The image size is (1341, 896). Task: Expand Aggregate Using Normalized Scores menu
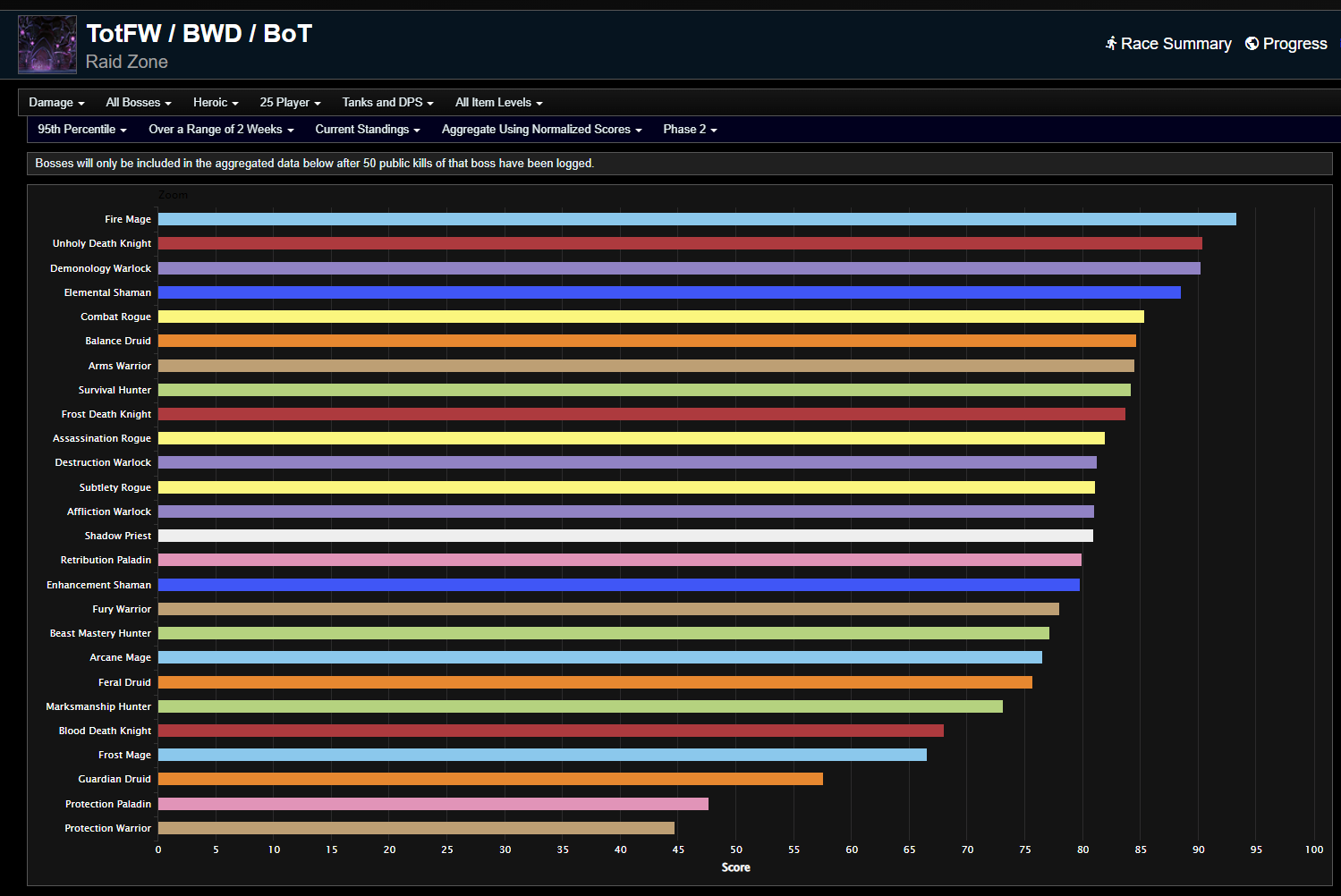click(541, 130)
